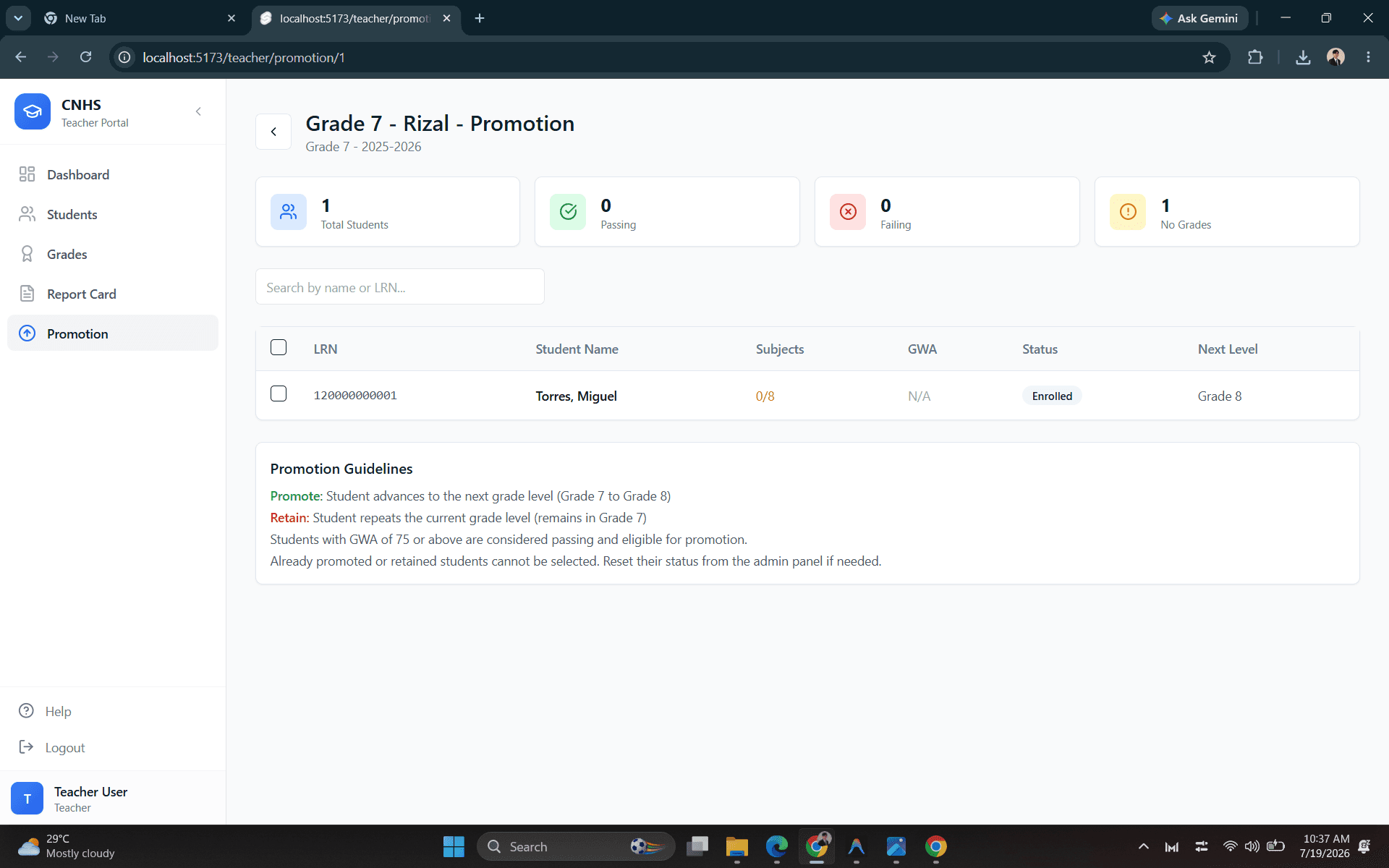This screenshot has width=1389, height=868.
Task: Click the GWA N/A value
Action: pos(919,396)
